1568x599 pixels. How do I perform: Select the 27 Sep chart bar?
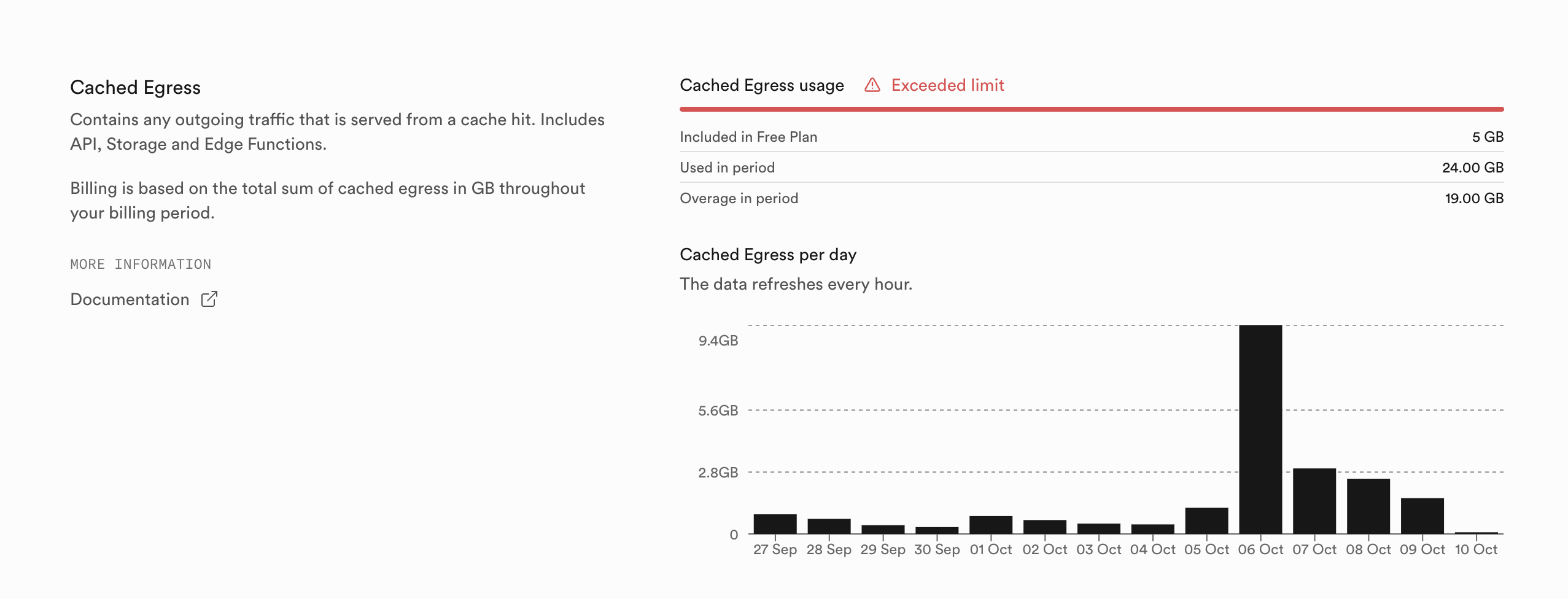tap(775, 524)
